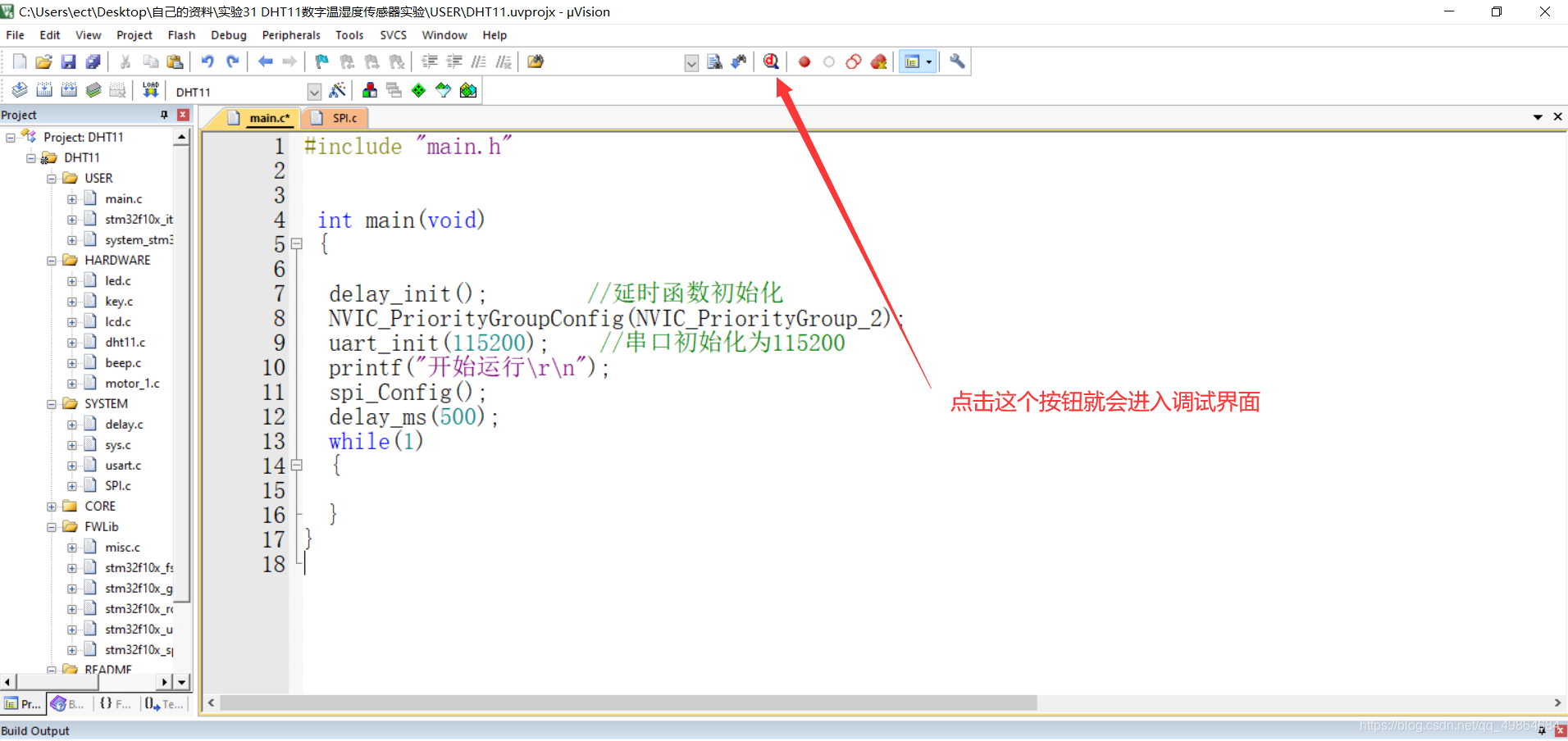
Task: Click the project tree scroll-right arrow
Action: (165, 682)
